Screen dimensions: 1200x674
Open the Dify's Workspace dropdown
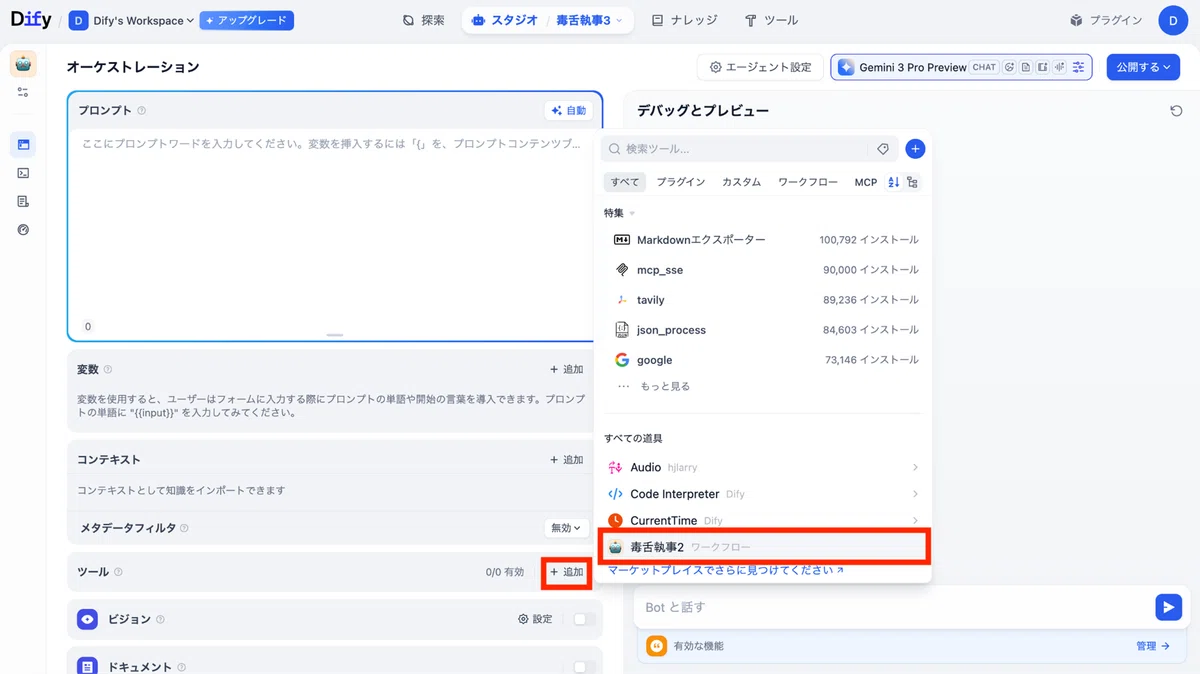click(x=131, y=20)
